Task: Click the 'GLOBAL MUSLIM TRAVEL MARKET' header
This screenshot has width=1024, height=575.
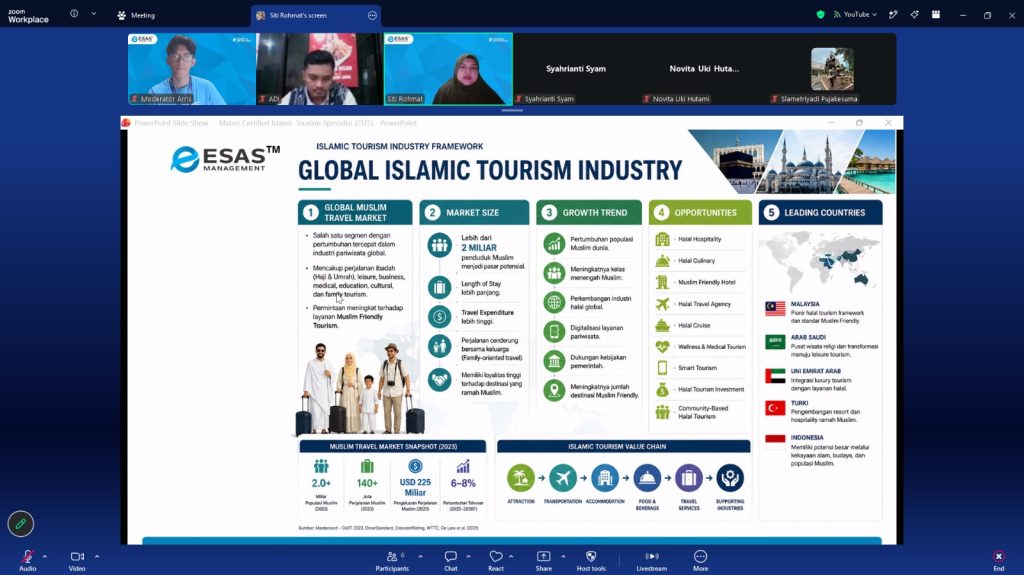Action: [x=355, y=212]
